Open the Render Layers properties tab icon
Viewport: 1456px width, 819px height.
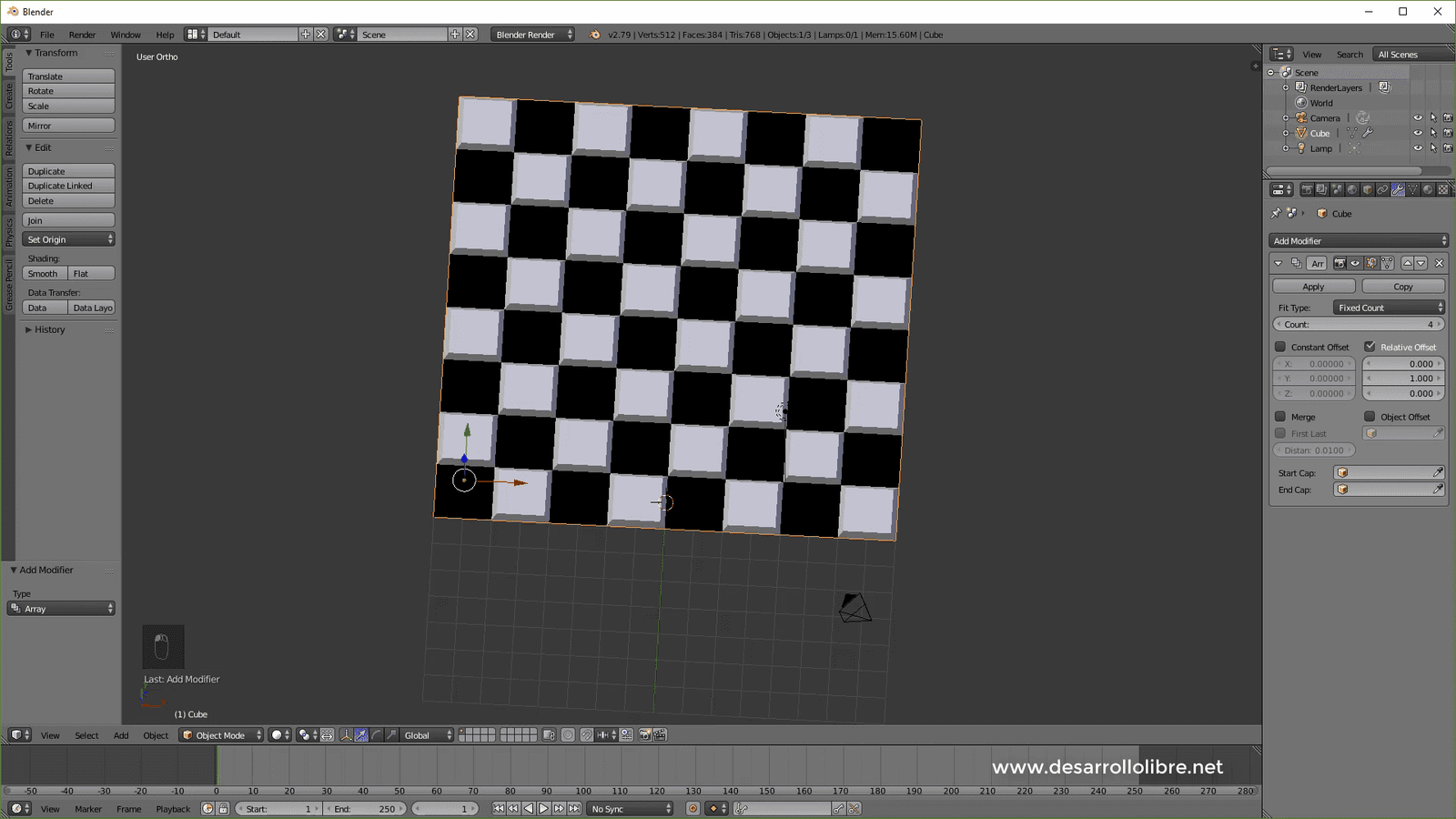(1321, 189)
